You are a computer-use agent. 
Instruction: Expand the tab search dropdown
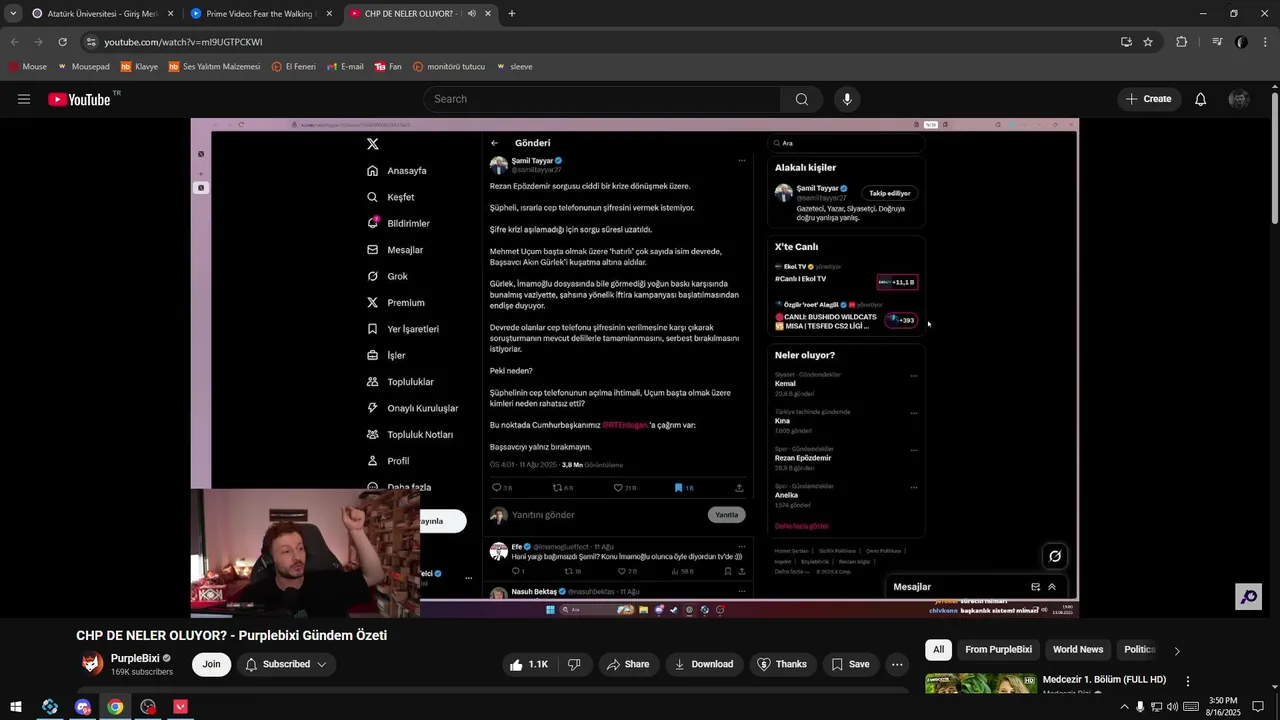tap(13, 14)
